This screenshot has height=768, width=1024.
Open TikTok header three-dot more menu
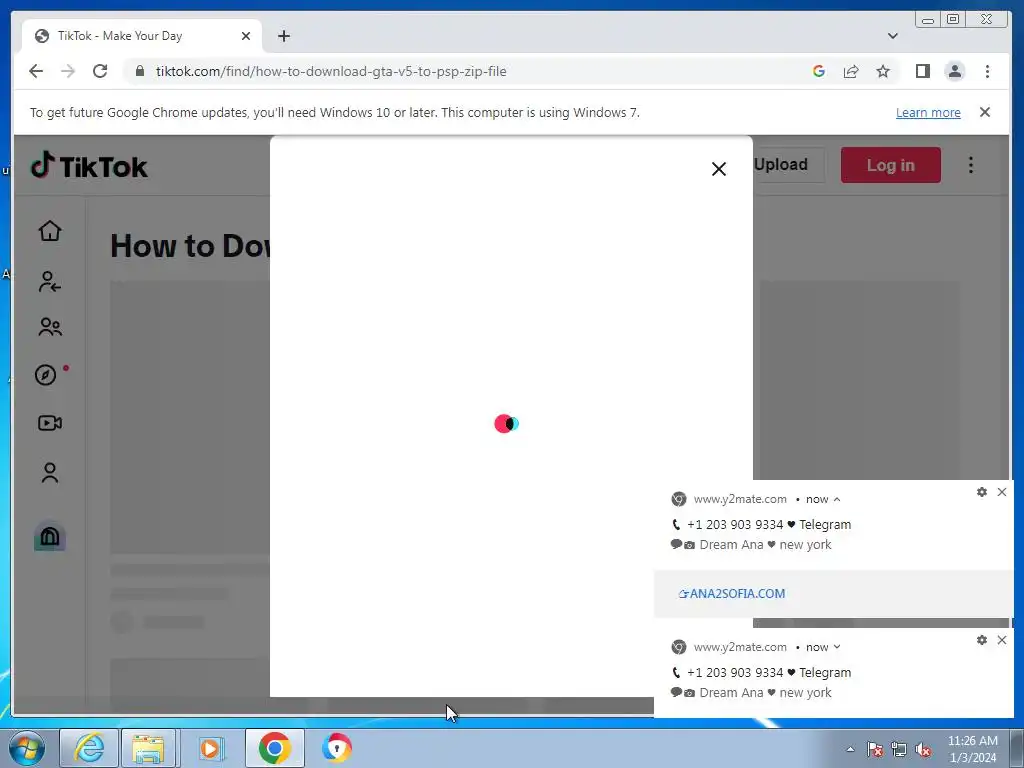[x=970, y=165]
